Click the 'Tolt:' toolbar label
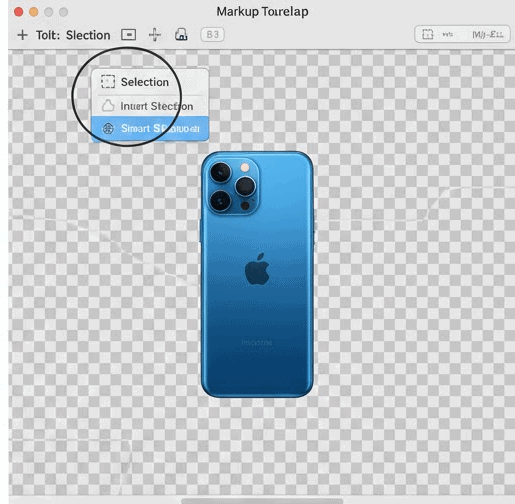Screen dimensions: 515x504 [x=48, y=35]
